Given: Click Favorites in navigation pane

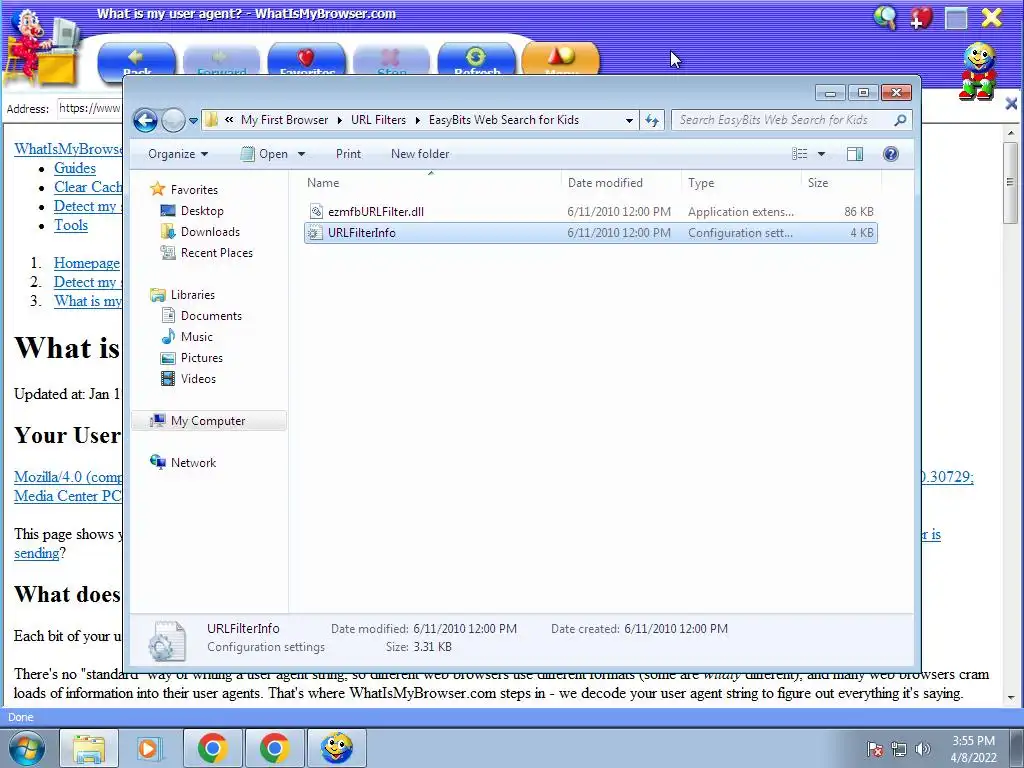Looking at the screenshot, I should point(193,189).
